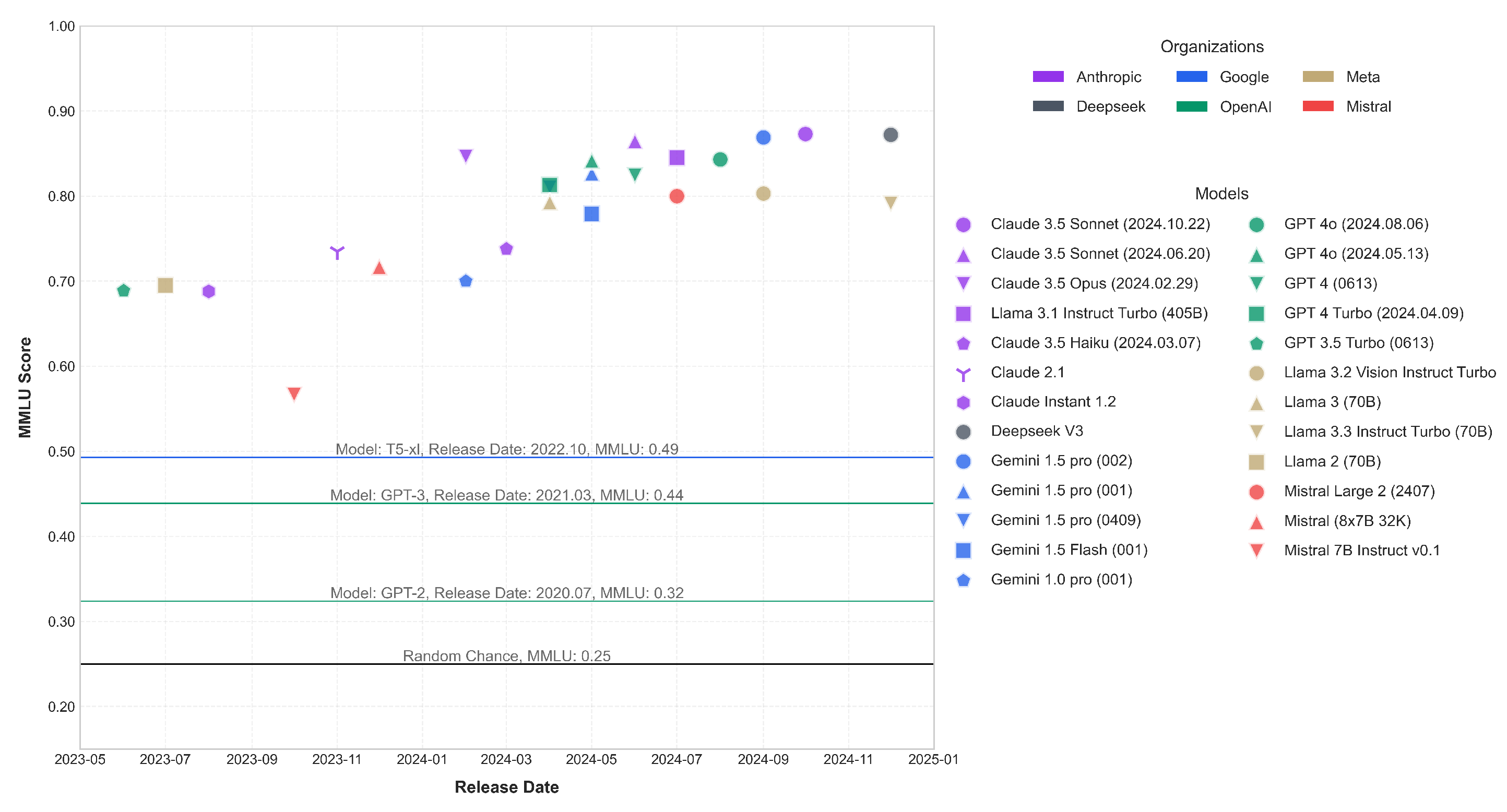This screenshot has height=812, width=1507.
Task: Click the Claude 2.1 Y-shaped data marker
Action: point(337,252)
